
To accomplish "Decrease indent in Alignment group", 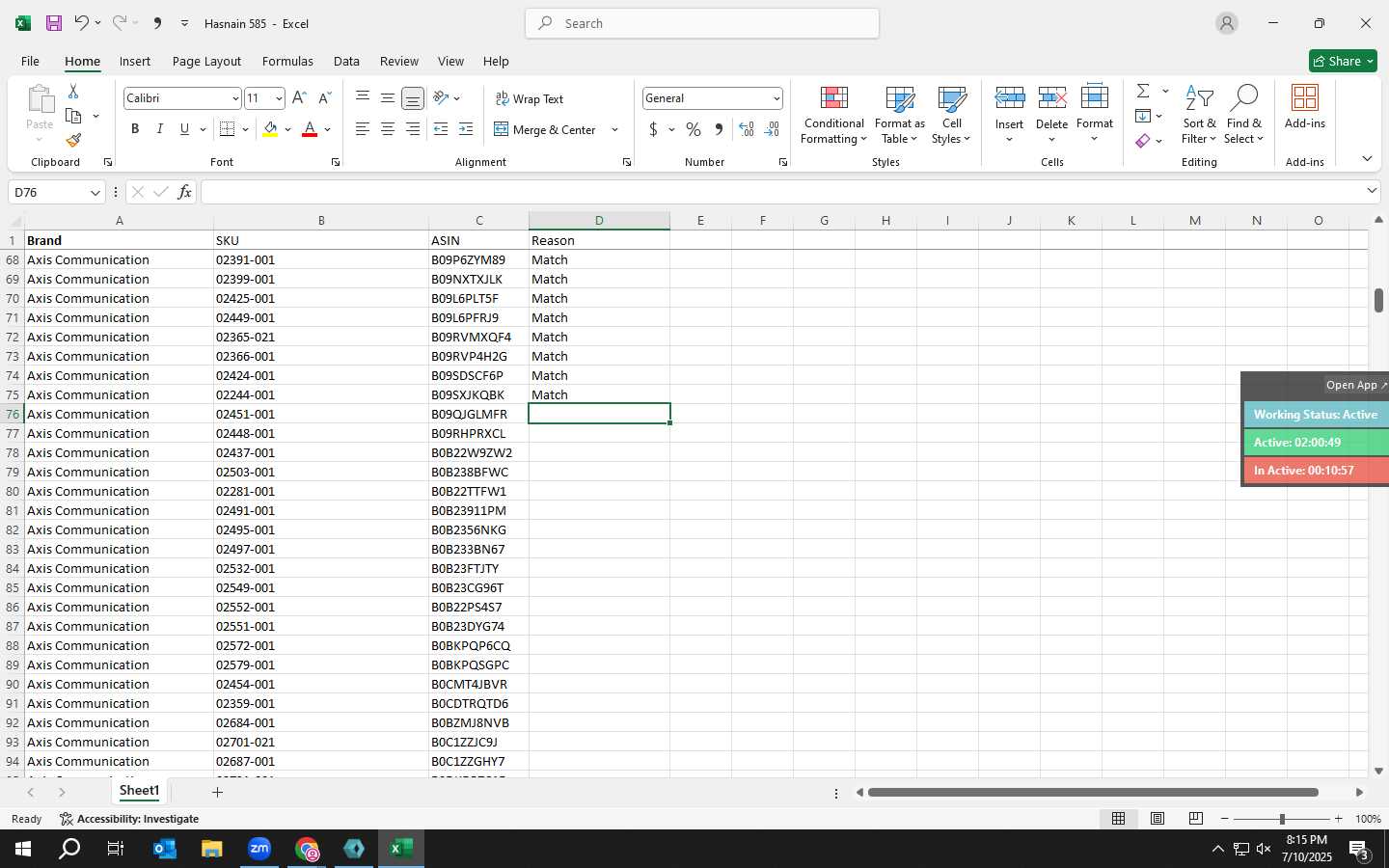I will coord(441,129).
